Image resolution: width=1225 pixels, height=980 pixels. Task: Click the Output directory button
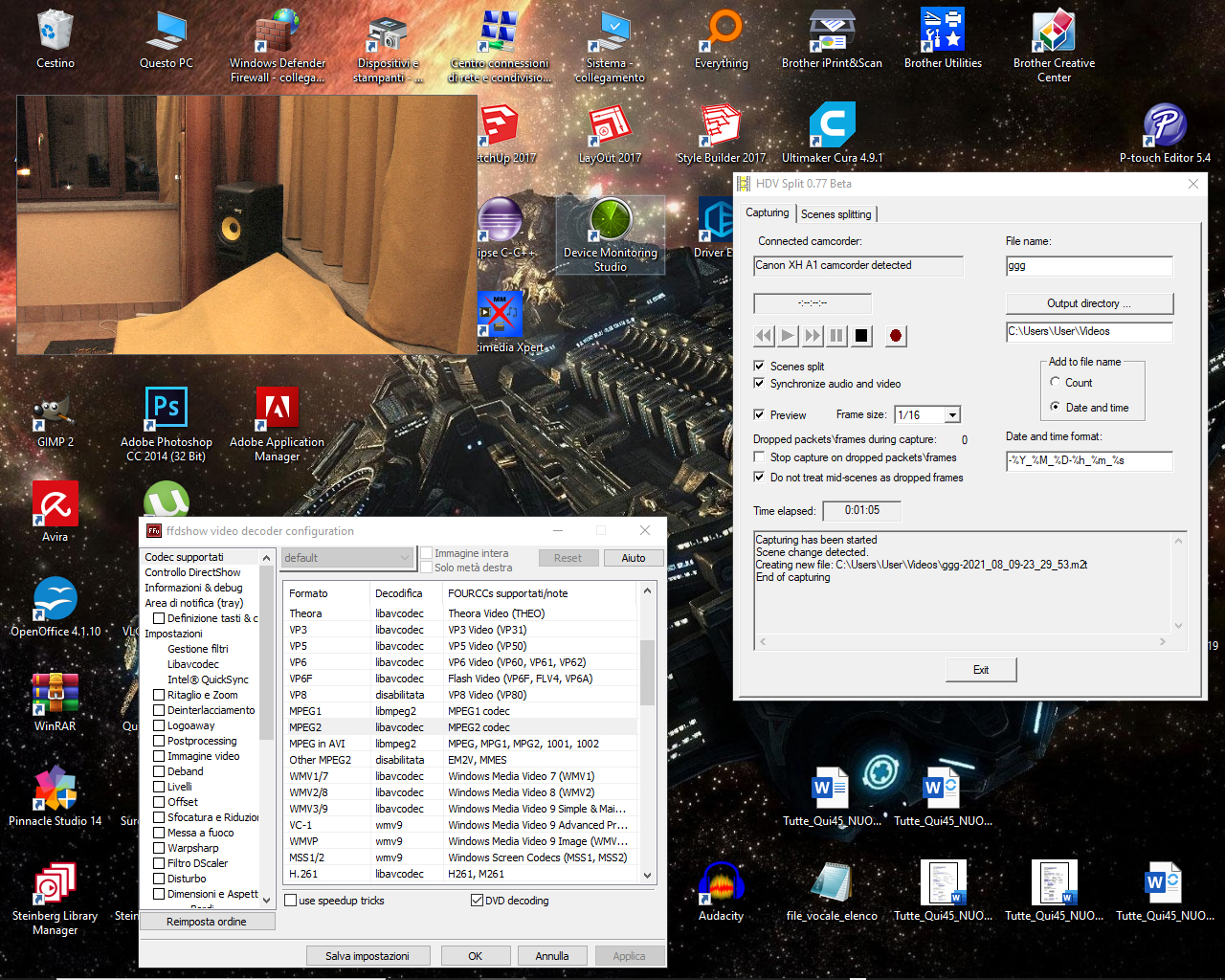[1088, 303]
